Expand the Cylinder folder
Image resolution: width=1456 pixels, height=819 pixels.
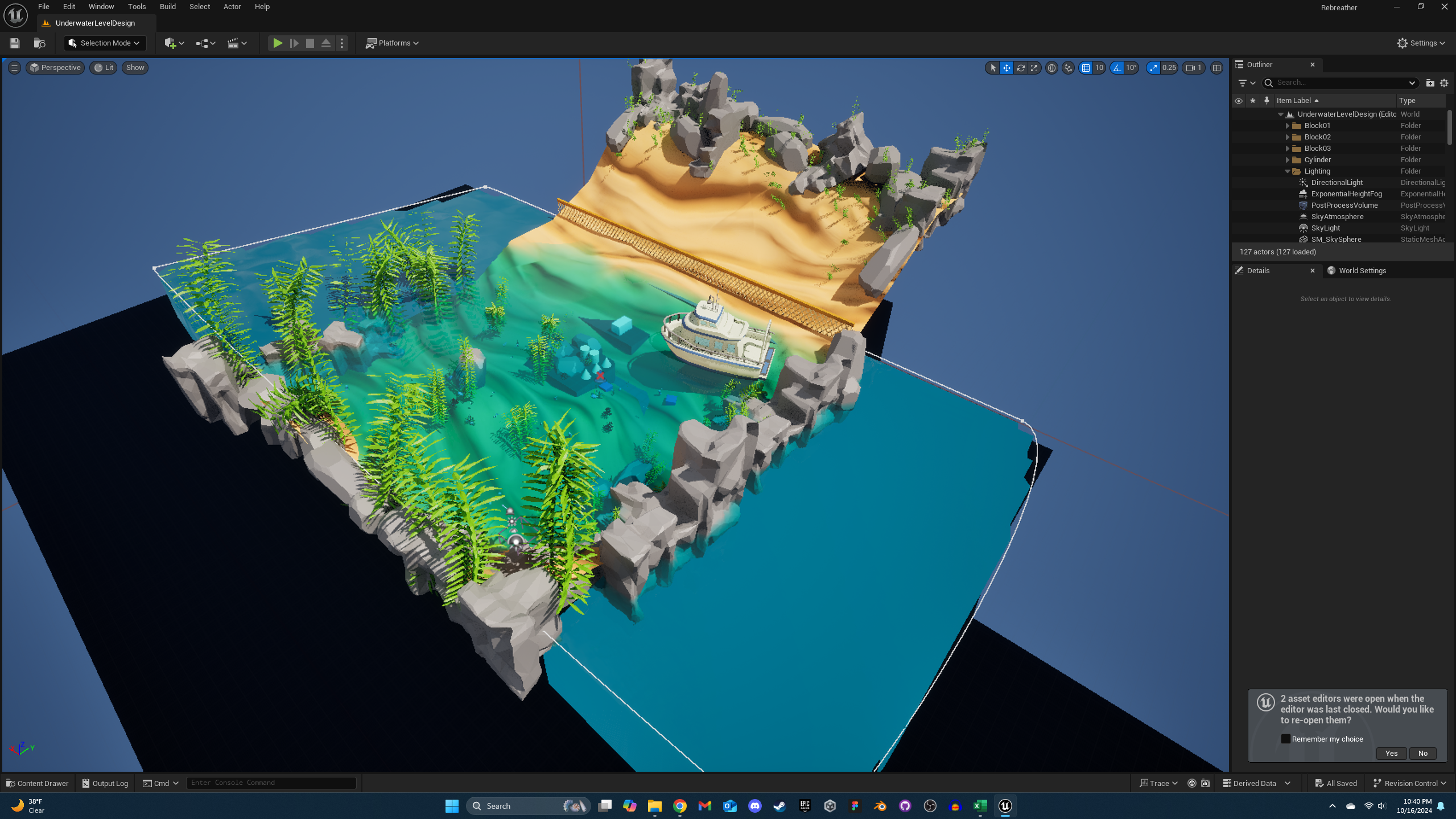(x=1288, y=160)
